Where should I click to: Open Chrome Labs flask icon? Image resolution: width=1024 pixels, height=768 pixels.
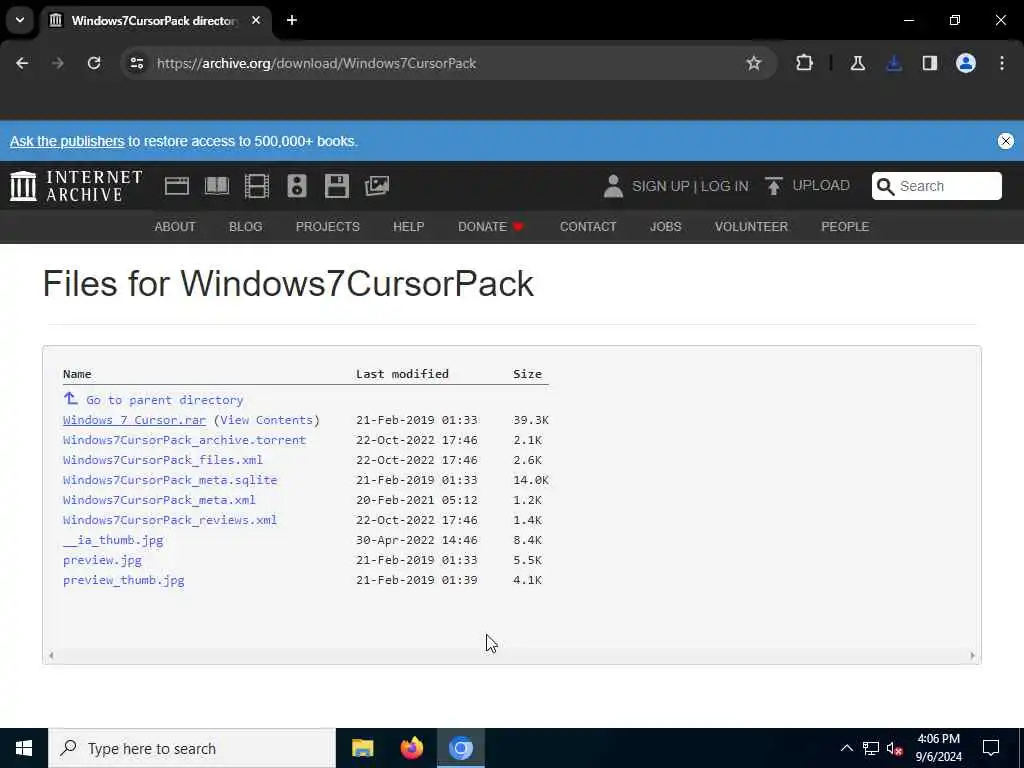pyautogui.click(x=857, y=63)
